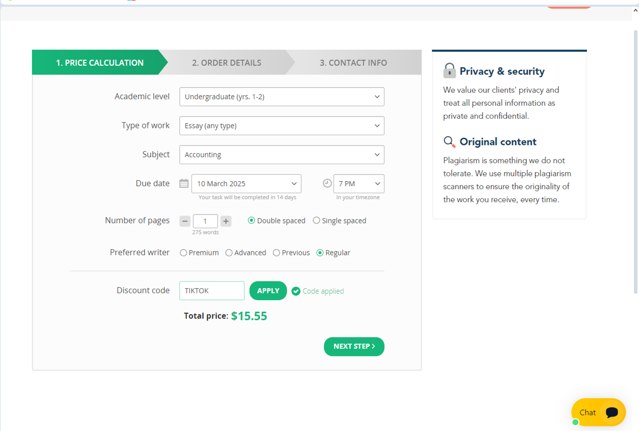Click the Next Step button
Image resolution: width=639 pixels, height=431 pixels.
click(354, 346)
